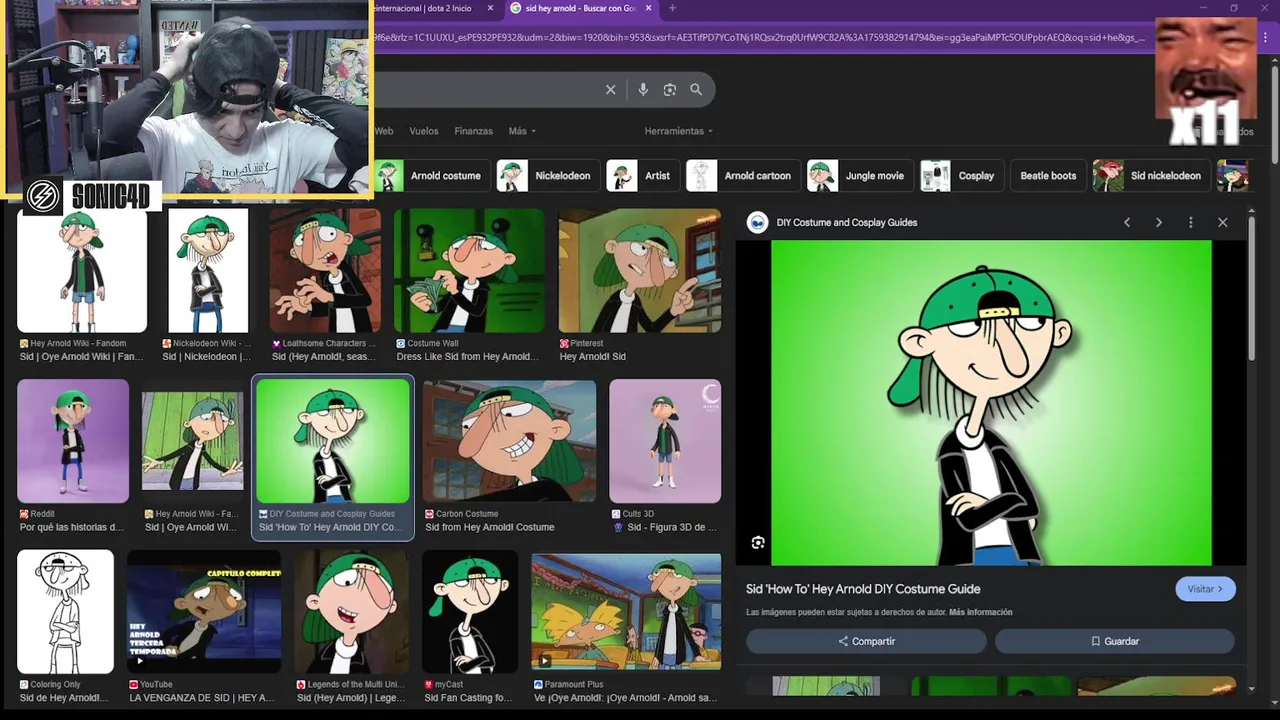The width and height of the screenshot is (1280, 720).
Task: Select the 'Jungle movie' suggestion chip
Action: coord(860,175)
